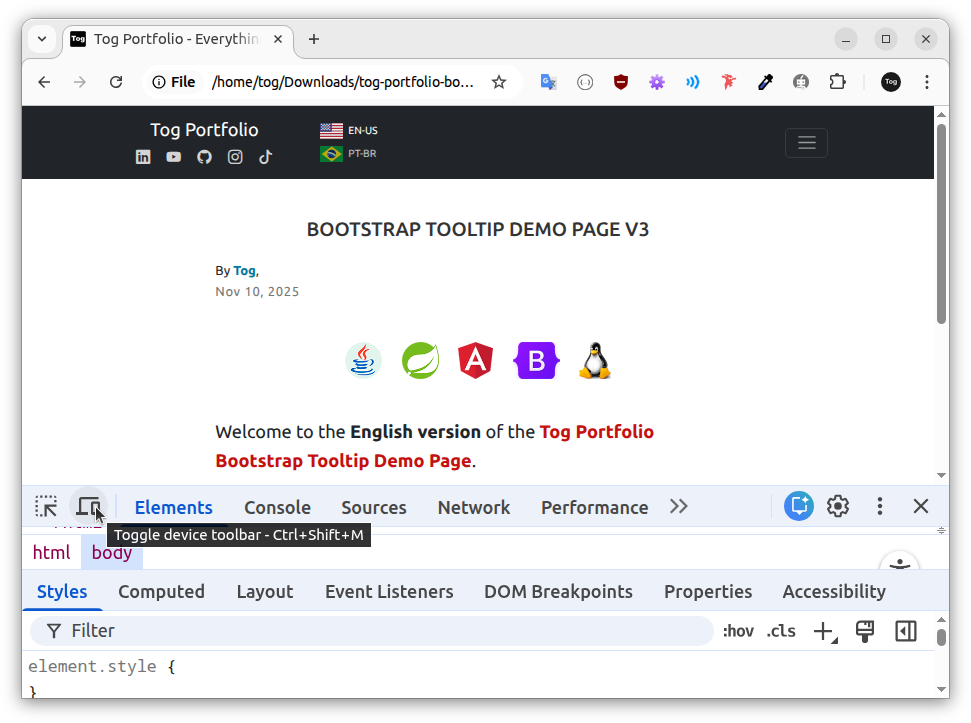This screenshot has width=971, height=723.
Task: Open the DevTools AI assistance button
Action: point(799,506)
